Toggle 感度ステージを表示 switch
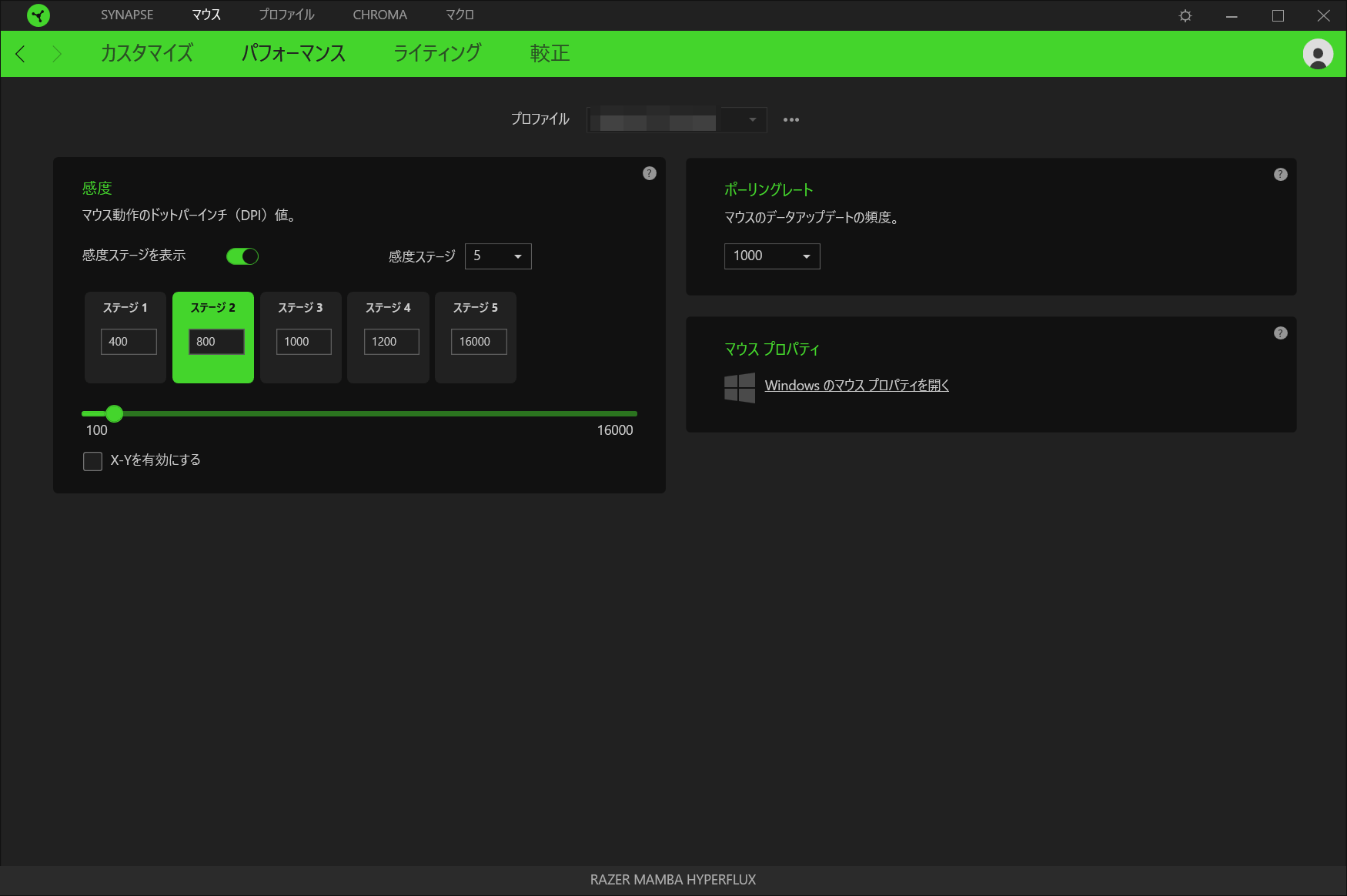The height and width of the screenshot is (896, 1347). tap(242, 256)
